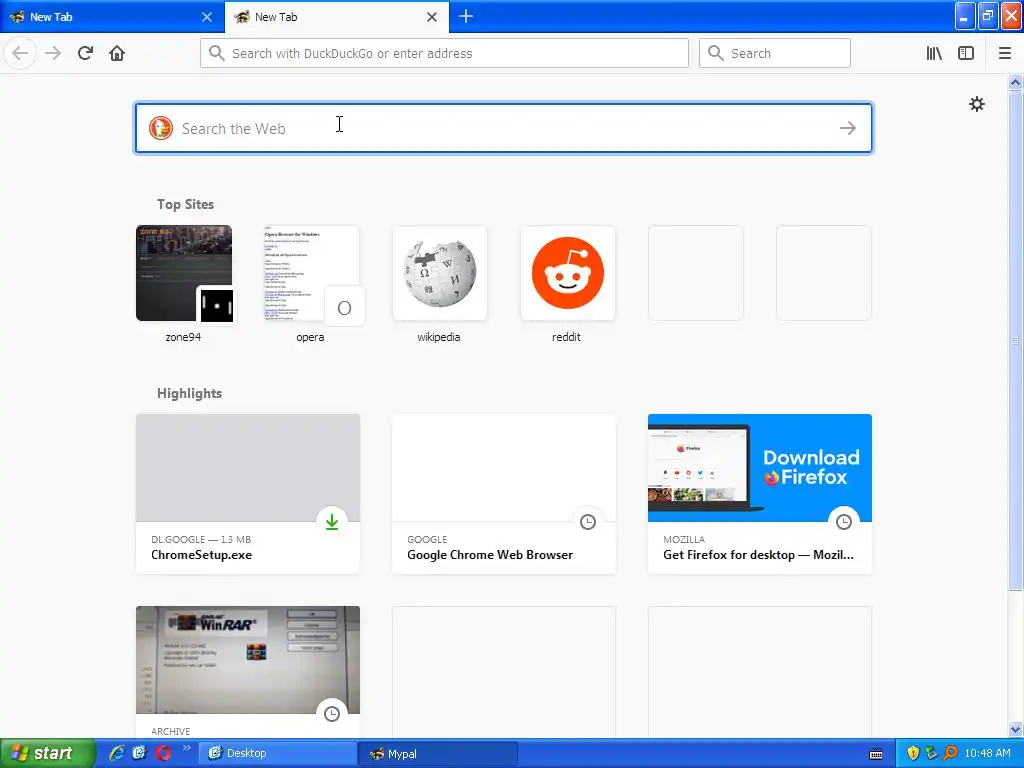Open new tab page settings gear
The width and height of the screenshot is (1024, 768).
pos(976,104)
